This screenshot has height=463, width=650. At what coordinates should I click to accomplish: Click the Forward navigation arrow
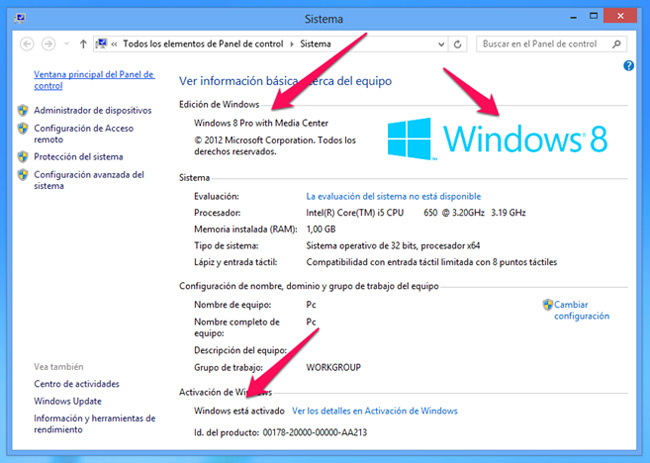pyautogui.click(x=49, y=44)
